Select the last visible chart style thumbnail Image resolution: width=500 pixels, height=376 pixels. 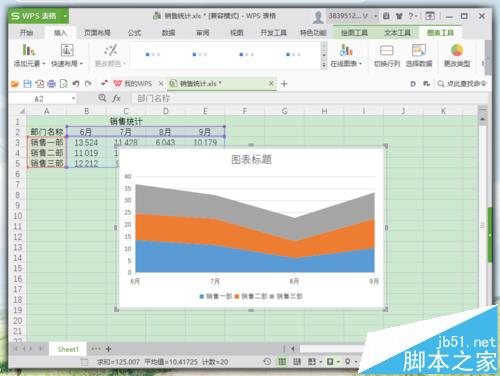[x=294, y=54]
